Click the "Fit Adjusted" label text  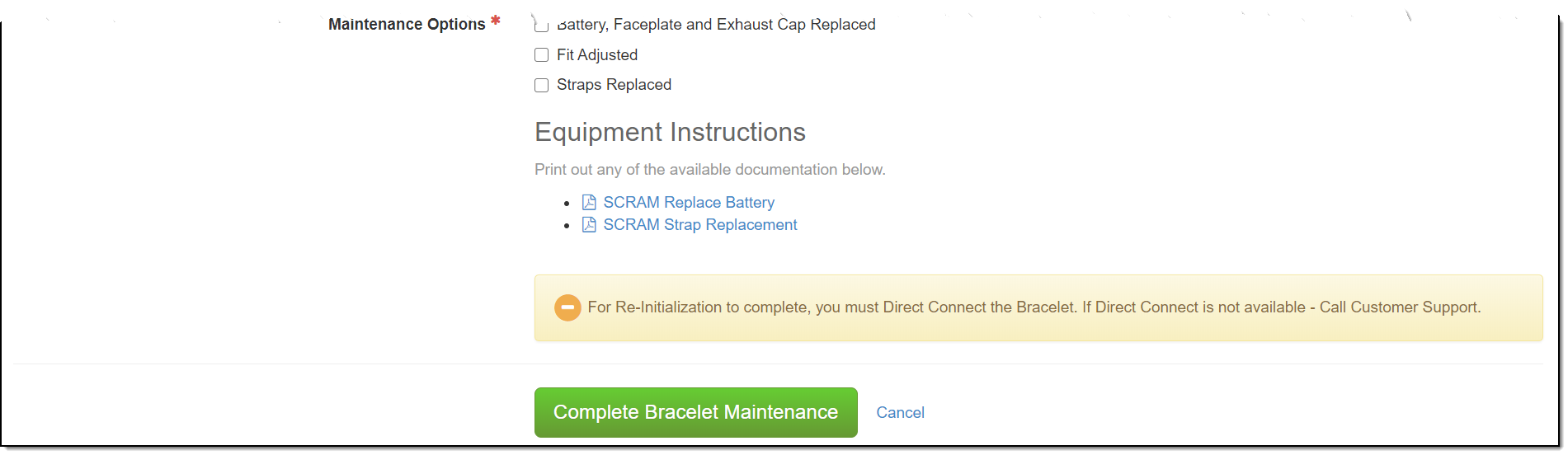[597, 55]
